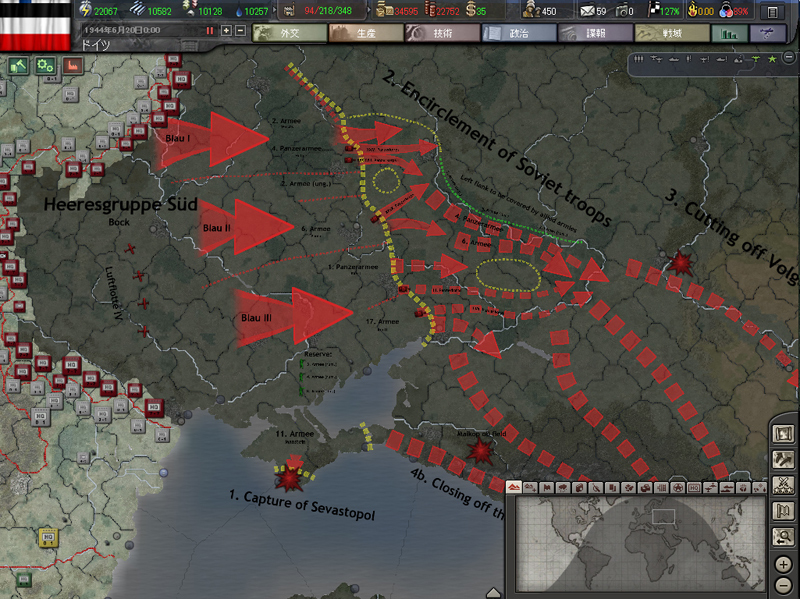The image size is (800, 599).
Task: Toggle the aircraft filter in outliner bar
Action: coord(657,59)
